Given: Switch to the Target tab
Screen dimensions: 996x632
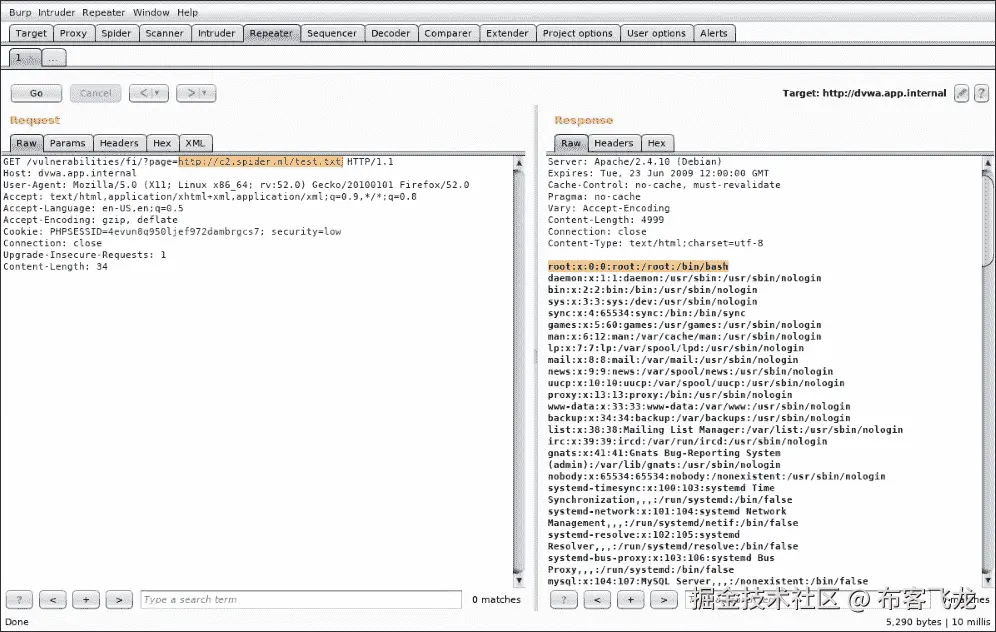Looking at the screenshot, I should 31,33.
